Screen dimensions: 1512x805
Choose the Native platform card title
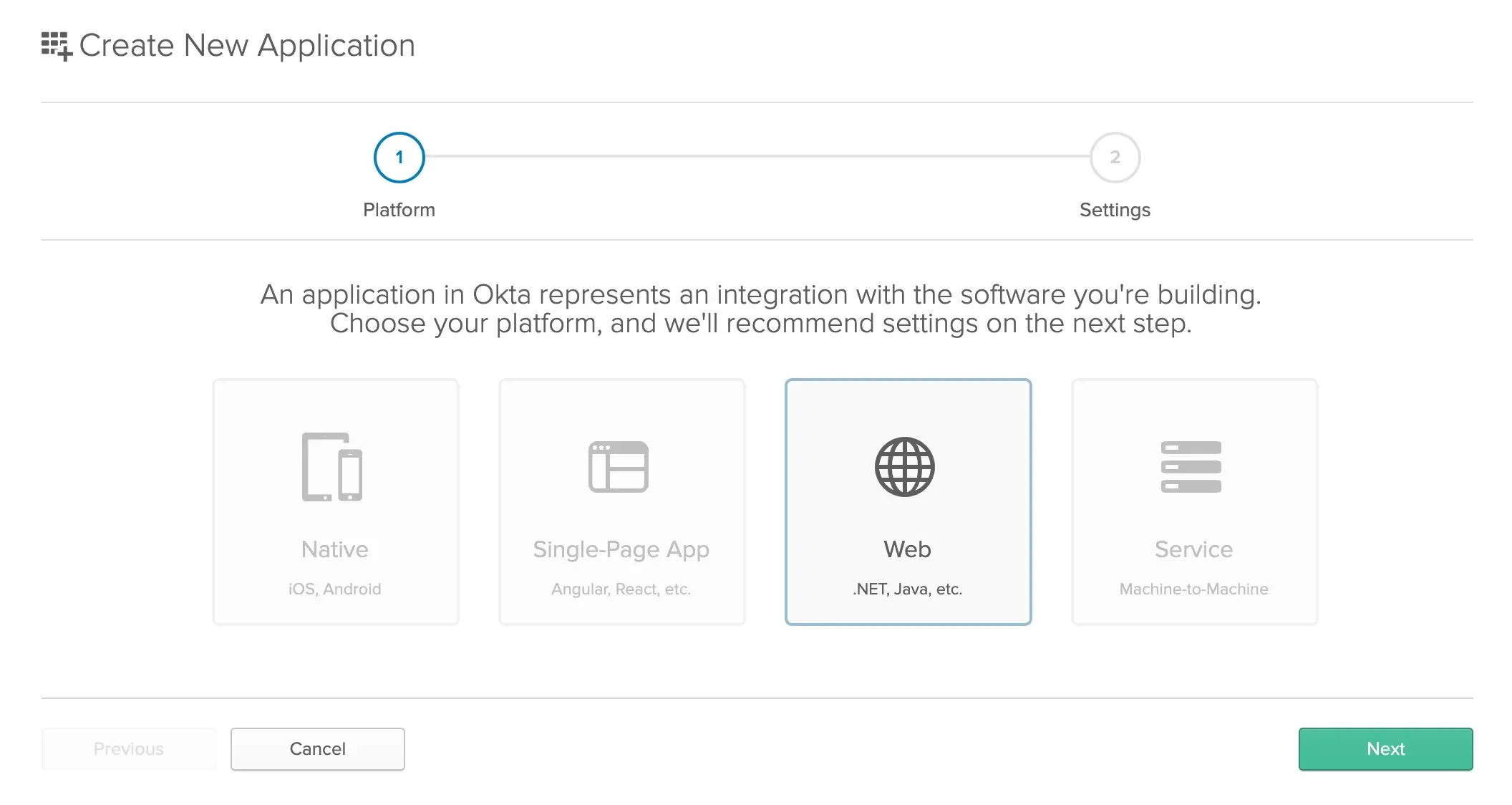pos(335,549)
